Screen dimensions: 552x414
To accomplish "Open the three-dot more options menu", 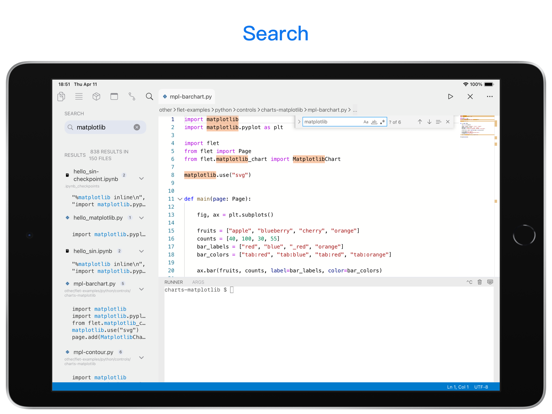I will pyautogui.click(x=490, y=96).
